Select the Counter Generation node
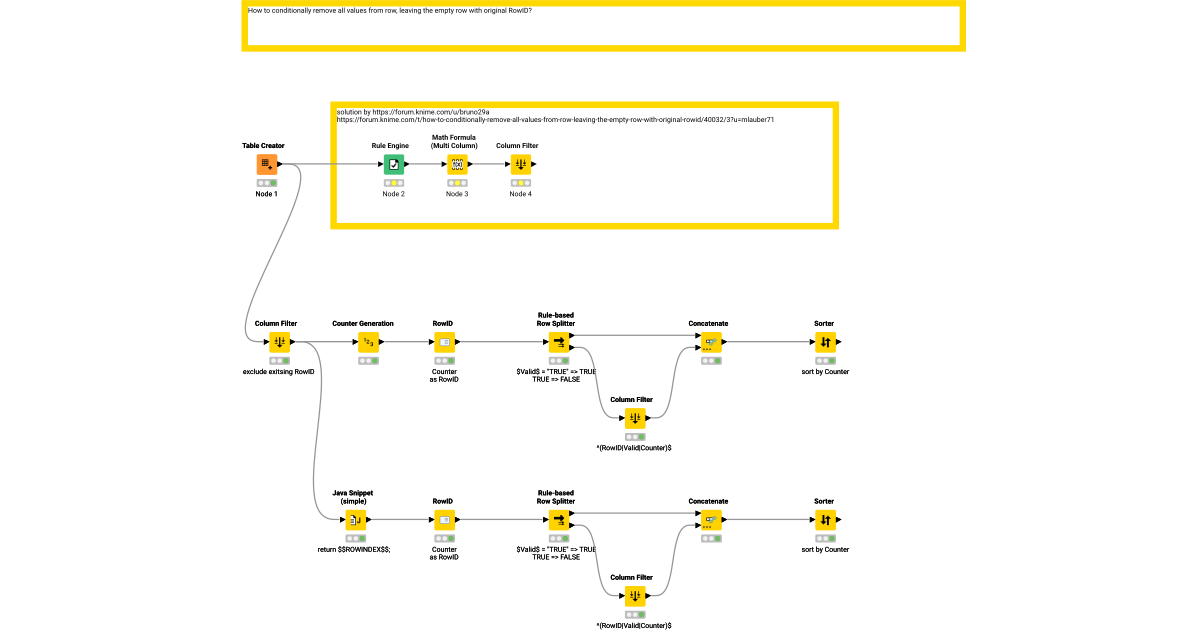The width and height of the screenshot is (1200, 630). click(366, 342)
